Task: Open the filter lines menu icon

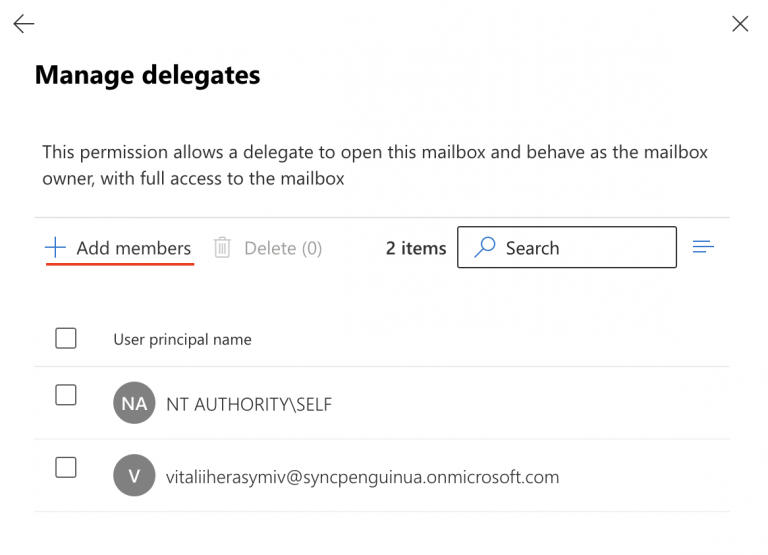Action: [x=703, y=246]
